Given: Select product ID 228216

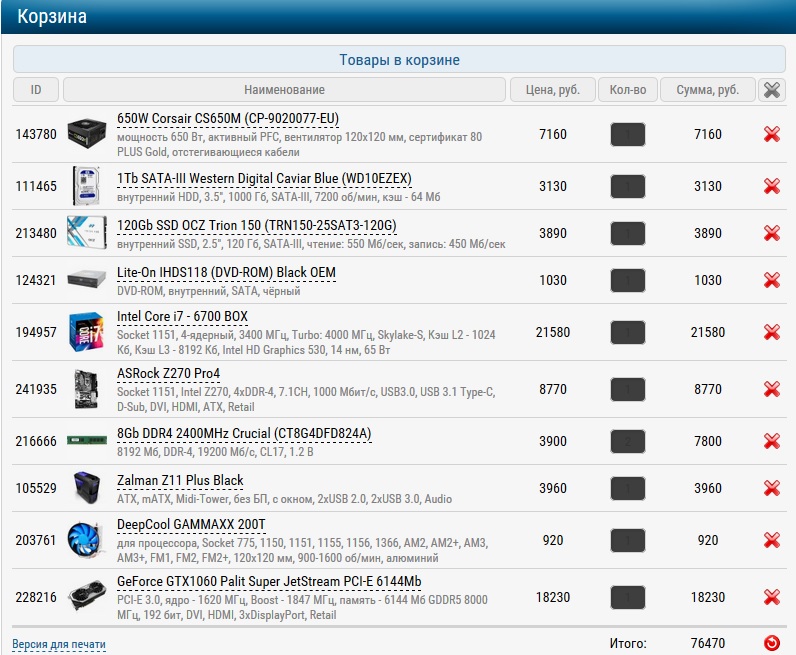Looking at the screenshot, I should click(x=36, y=598).
